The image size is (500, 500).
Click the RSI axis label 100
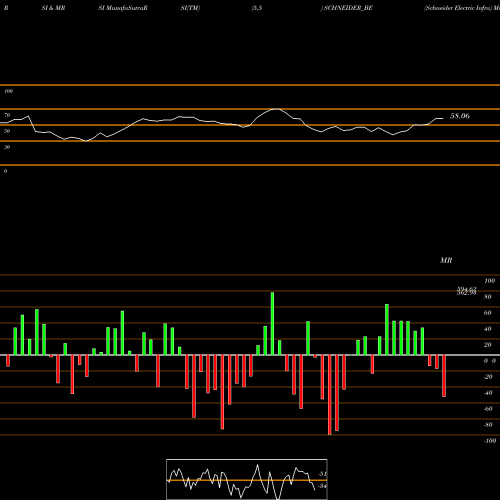(8, 91)
